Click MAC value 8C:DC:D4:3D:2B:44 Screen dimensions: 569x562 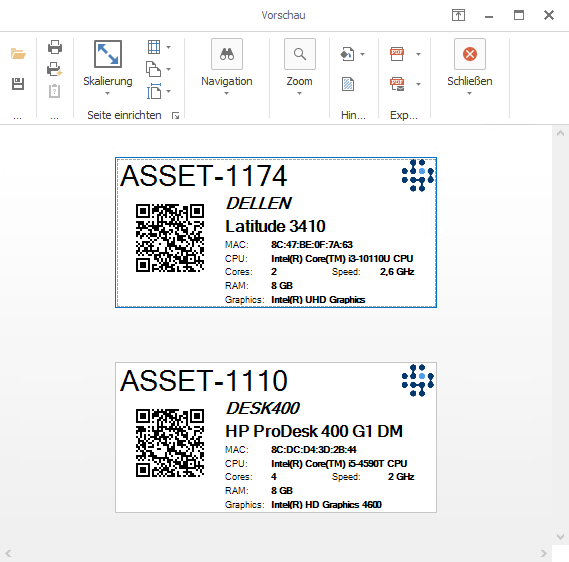pyautogui.click(x=314, y=450)
